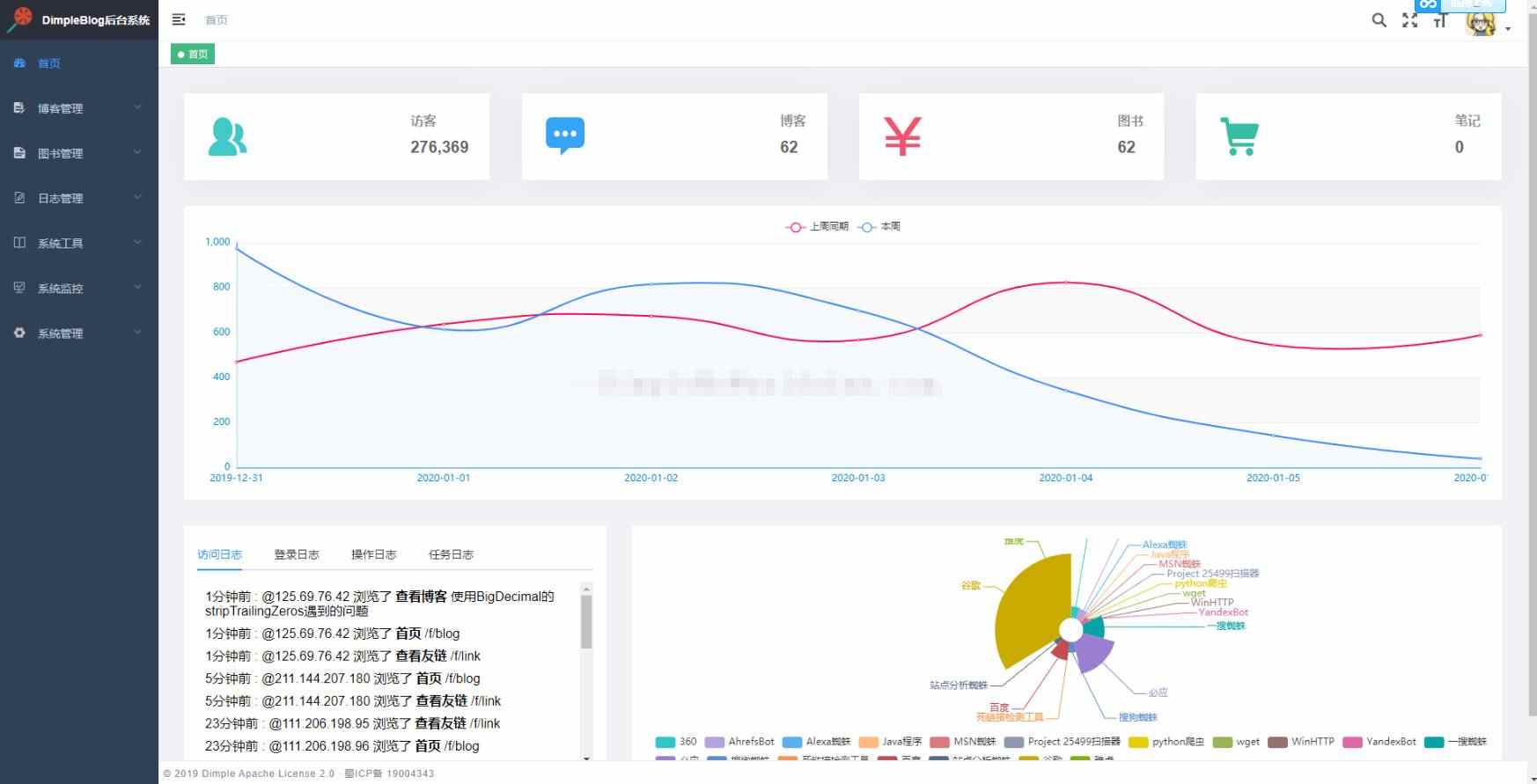Toggle the 本周 series in chart legend
Screen dimensions: 1537x784
coord(879,227)
